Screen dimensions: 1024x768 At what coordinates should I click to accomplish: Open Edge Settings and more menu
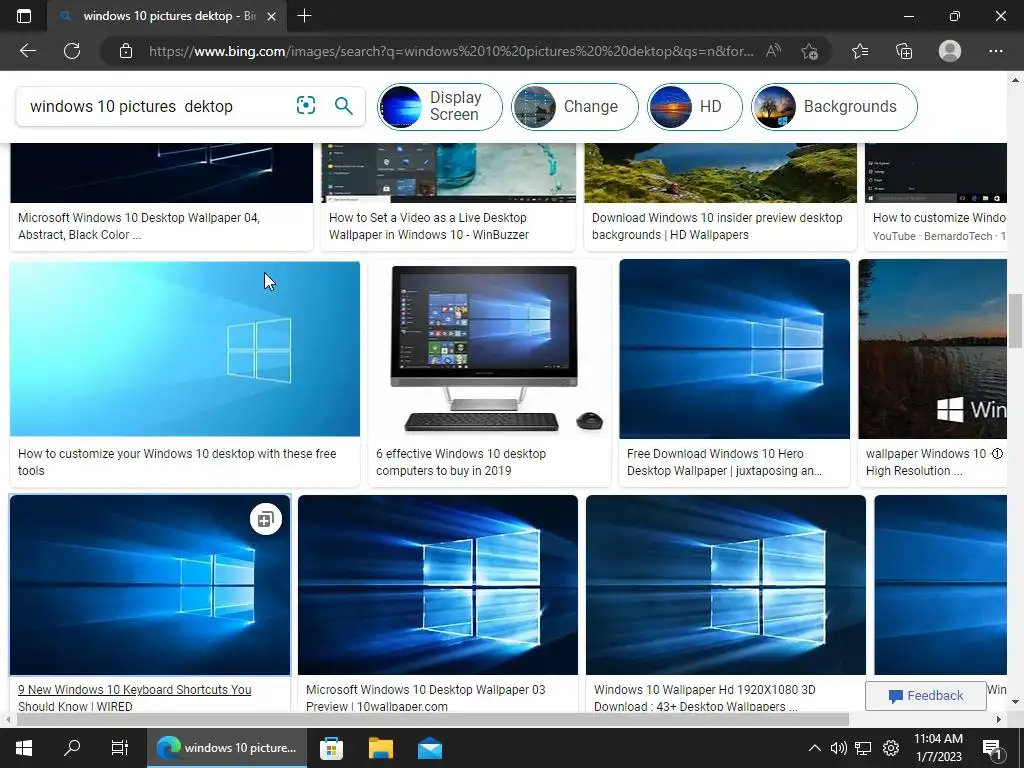point(995,51)
